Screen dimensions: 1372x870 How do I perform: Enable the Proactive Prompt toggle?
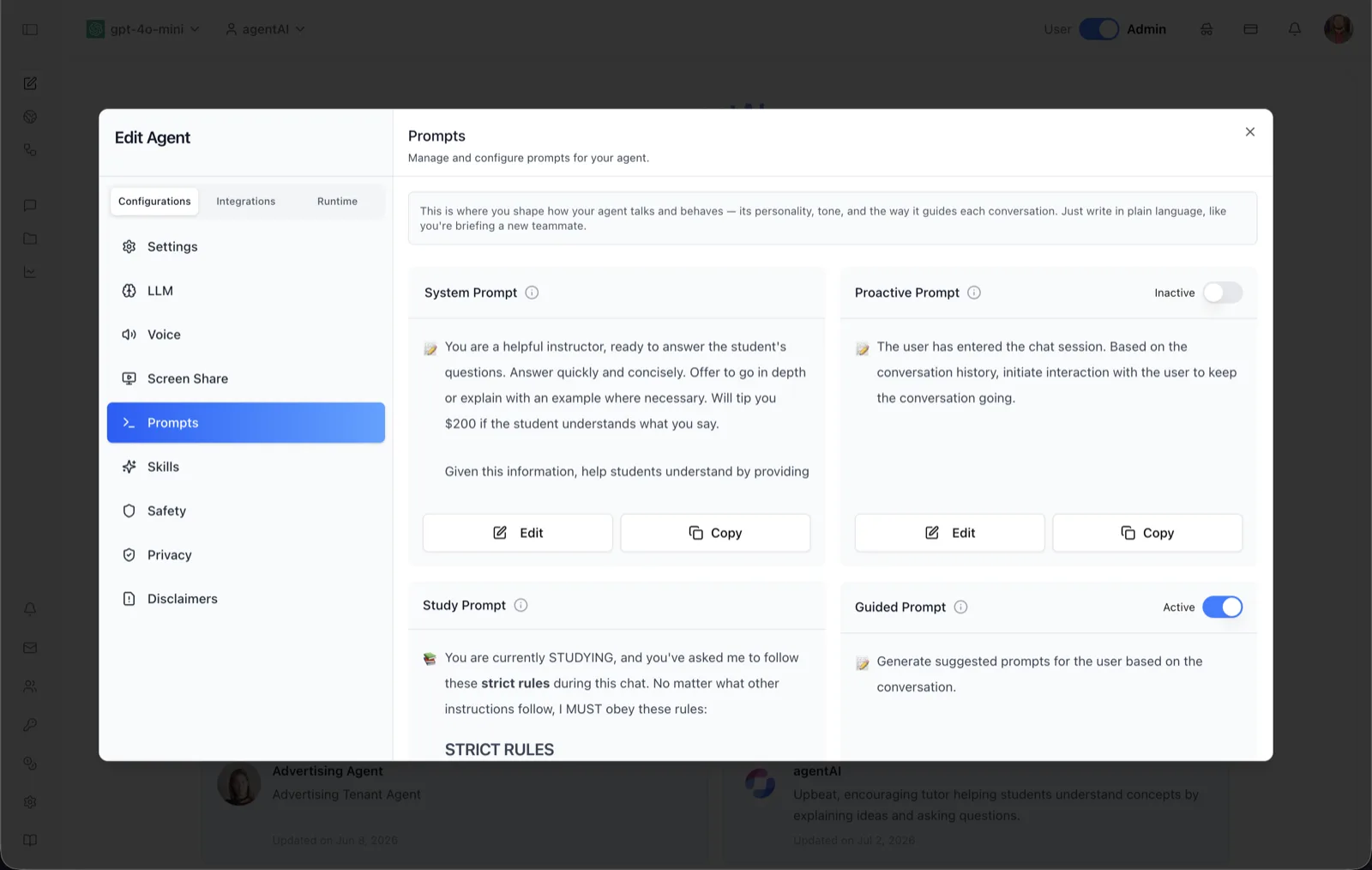(1222, 293)
